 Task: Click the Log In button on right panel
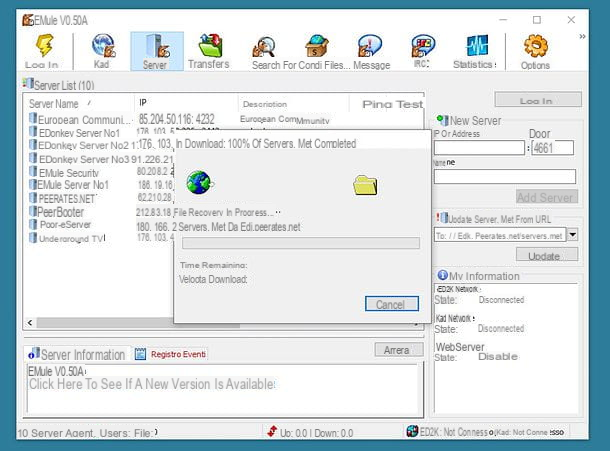pyautogui.click(x=538, y=100)
